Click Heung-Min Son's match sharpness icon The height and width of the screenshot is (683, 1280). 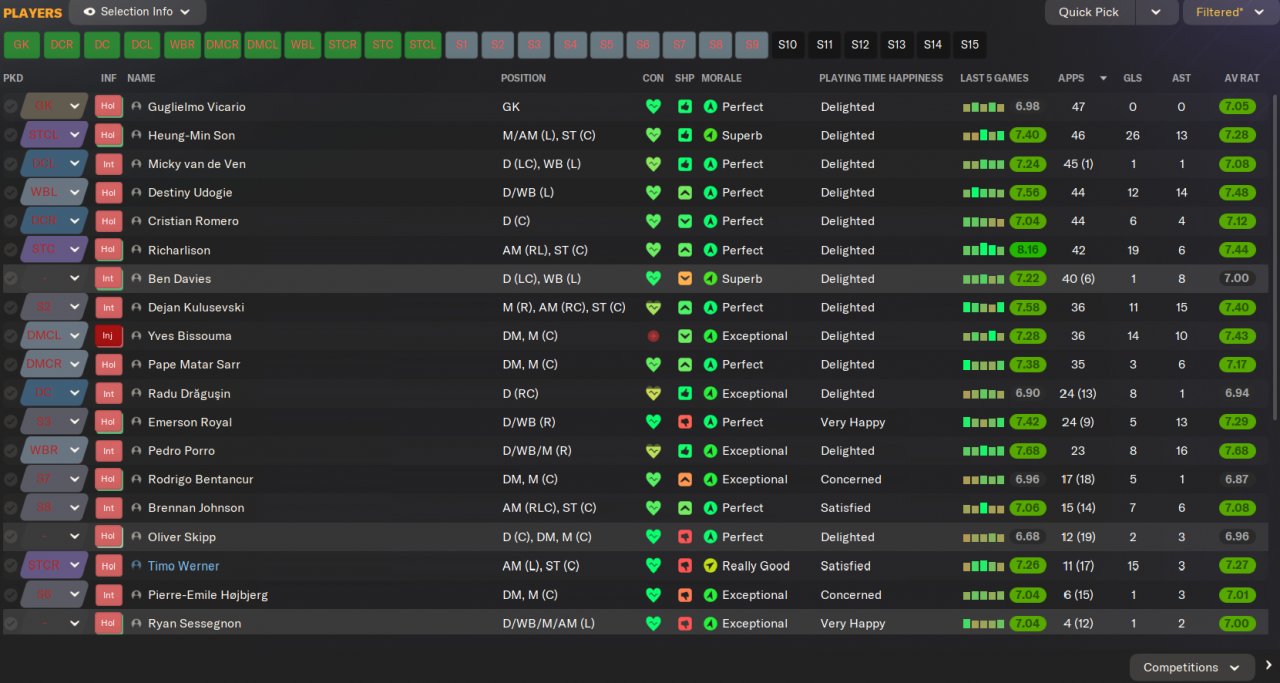pos(685,135)
